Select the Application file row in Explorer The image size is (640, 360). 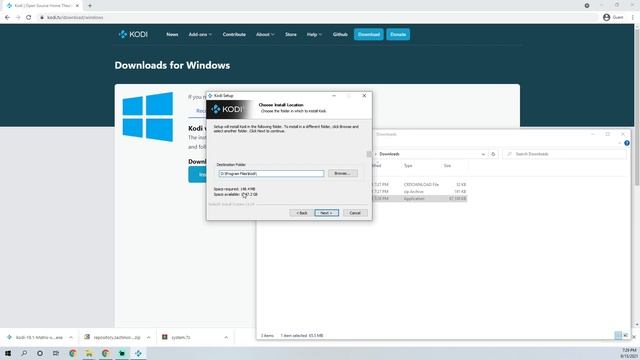pos(420,198)
